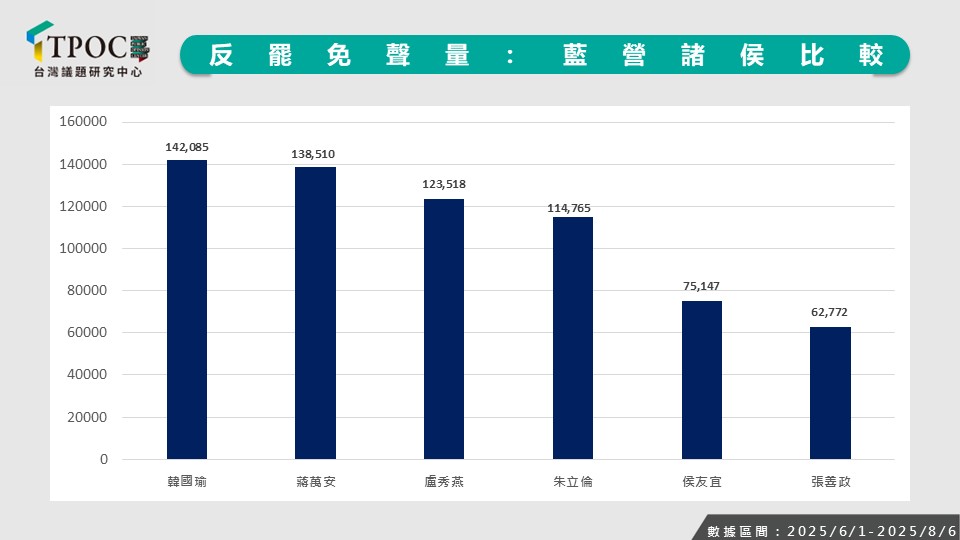Click the bar for 韓國瑜
The image size is (960, 540).
coord(187,310)
